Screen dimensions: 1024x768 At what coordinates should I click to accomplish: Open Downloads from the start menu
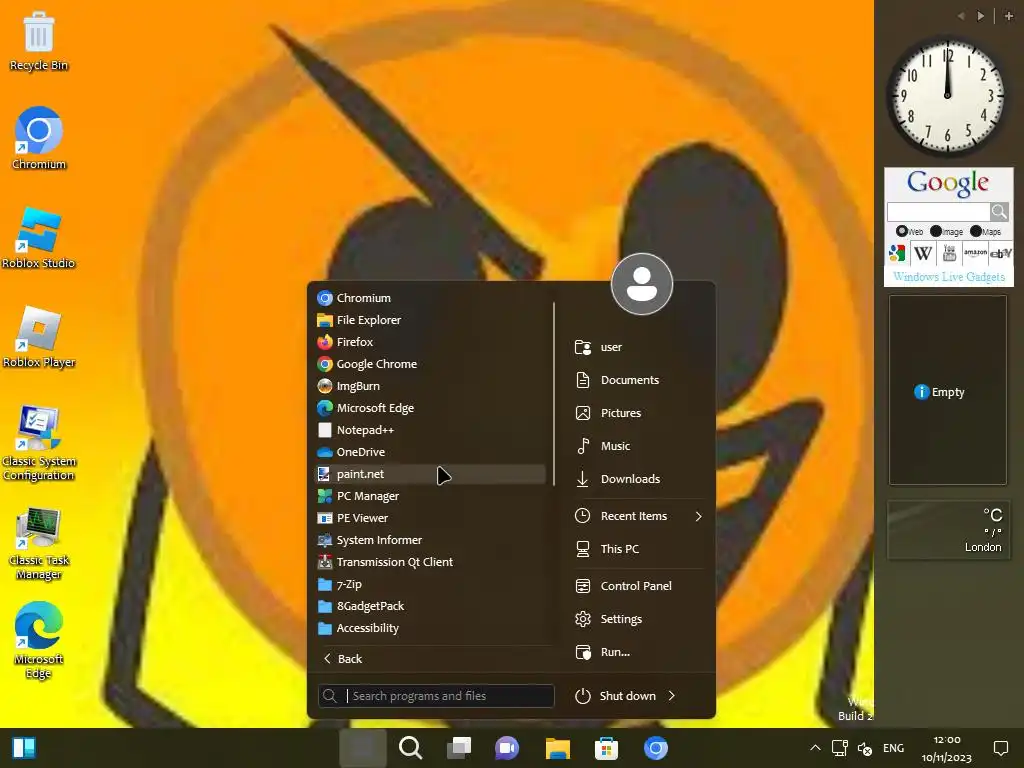(x=638, y=479)
